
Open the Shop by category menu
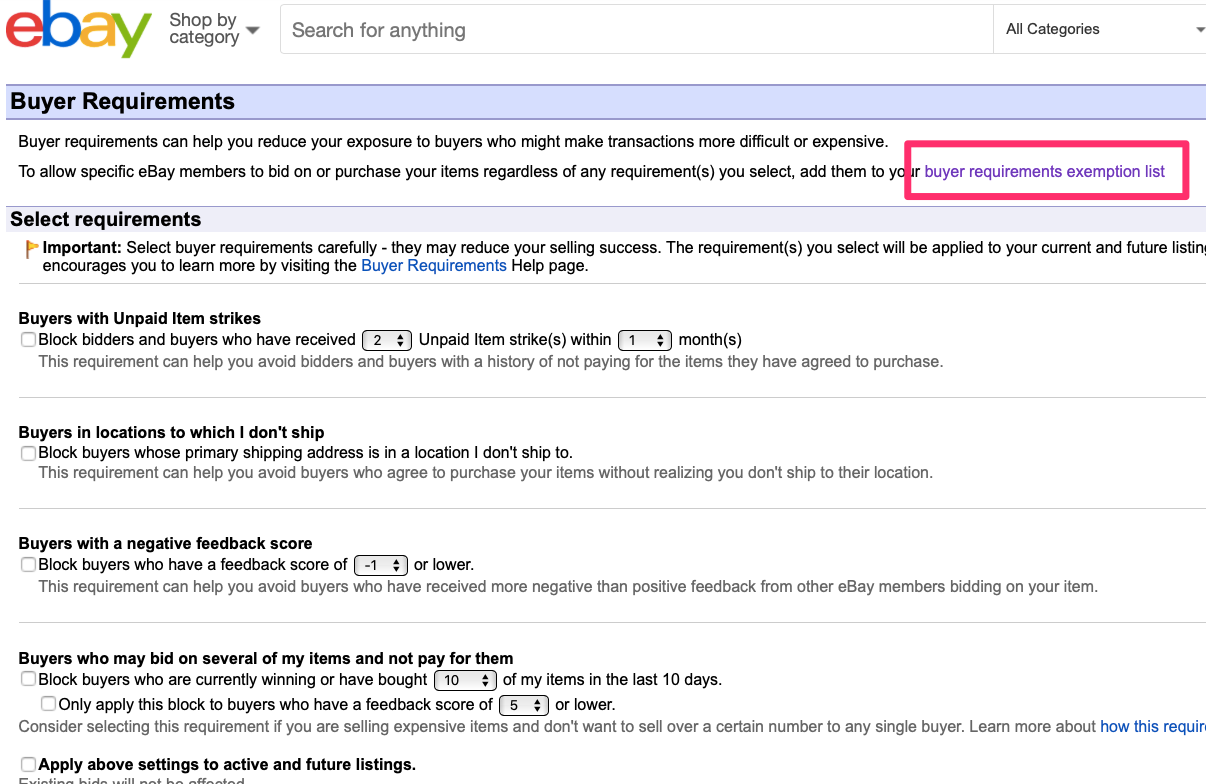click(x=203, y=29)
